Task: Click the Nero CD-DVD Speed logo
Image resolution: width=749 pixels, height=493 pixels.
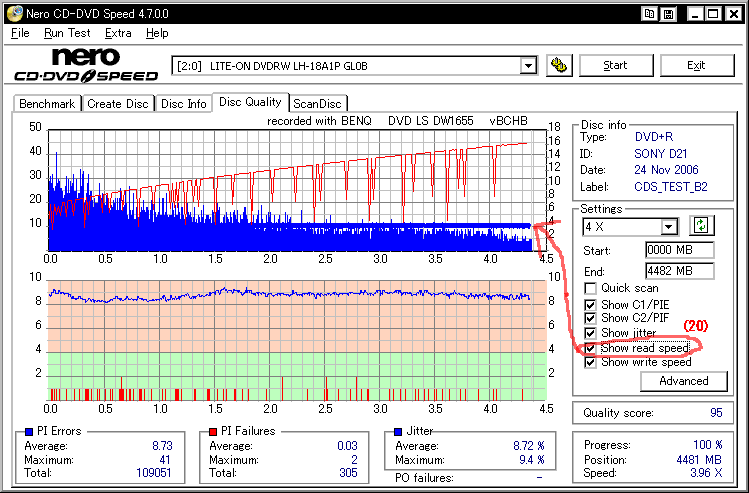Action: 85,65
